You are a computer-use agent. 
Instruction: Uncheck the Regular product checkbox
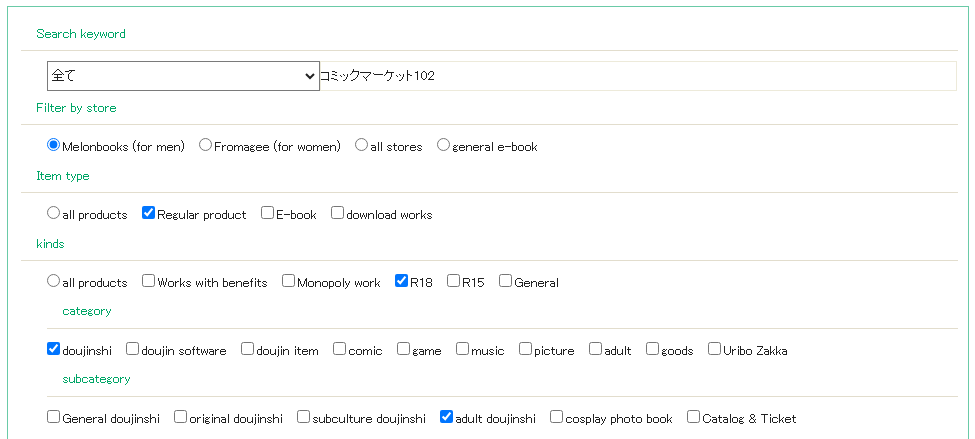tap(149, 213)
